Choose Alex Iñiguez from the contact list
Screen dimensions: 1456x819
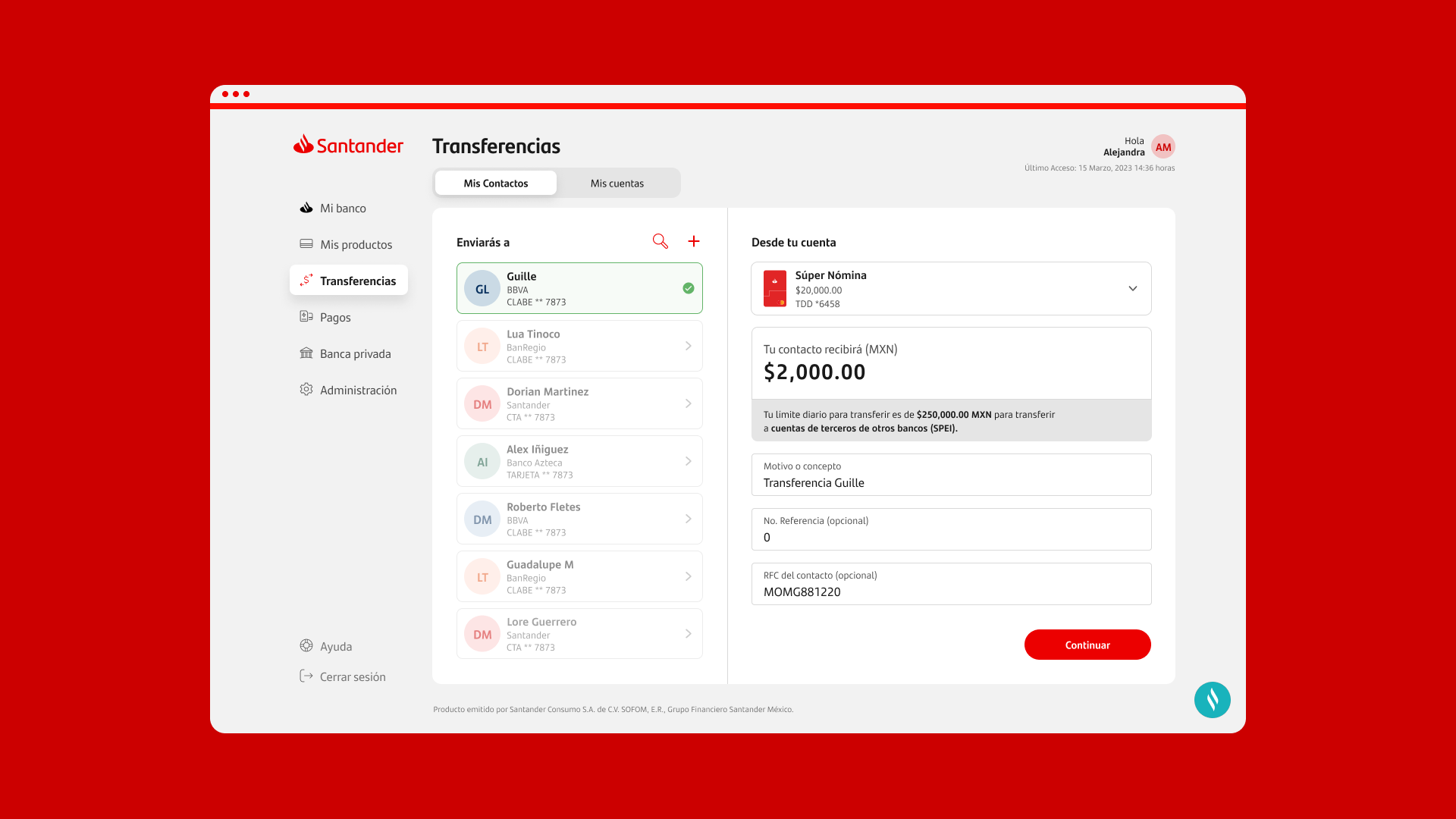(x=579, y=461)
